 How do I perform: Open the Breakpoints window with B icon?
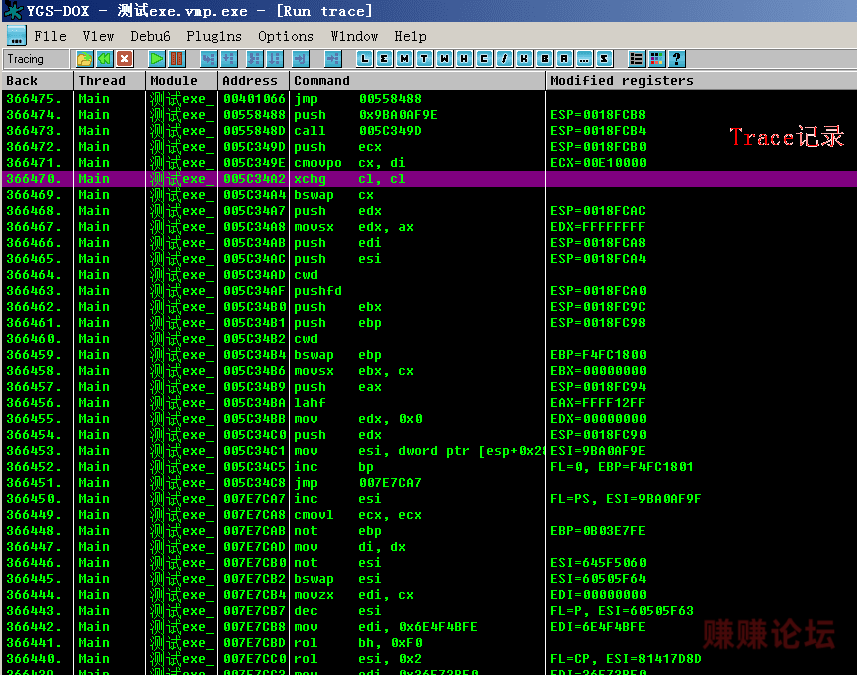tap(544, 58)
